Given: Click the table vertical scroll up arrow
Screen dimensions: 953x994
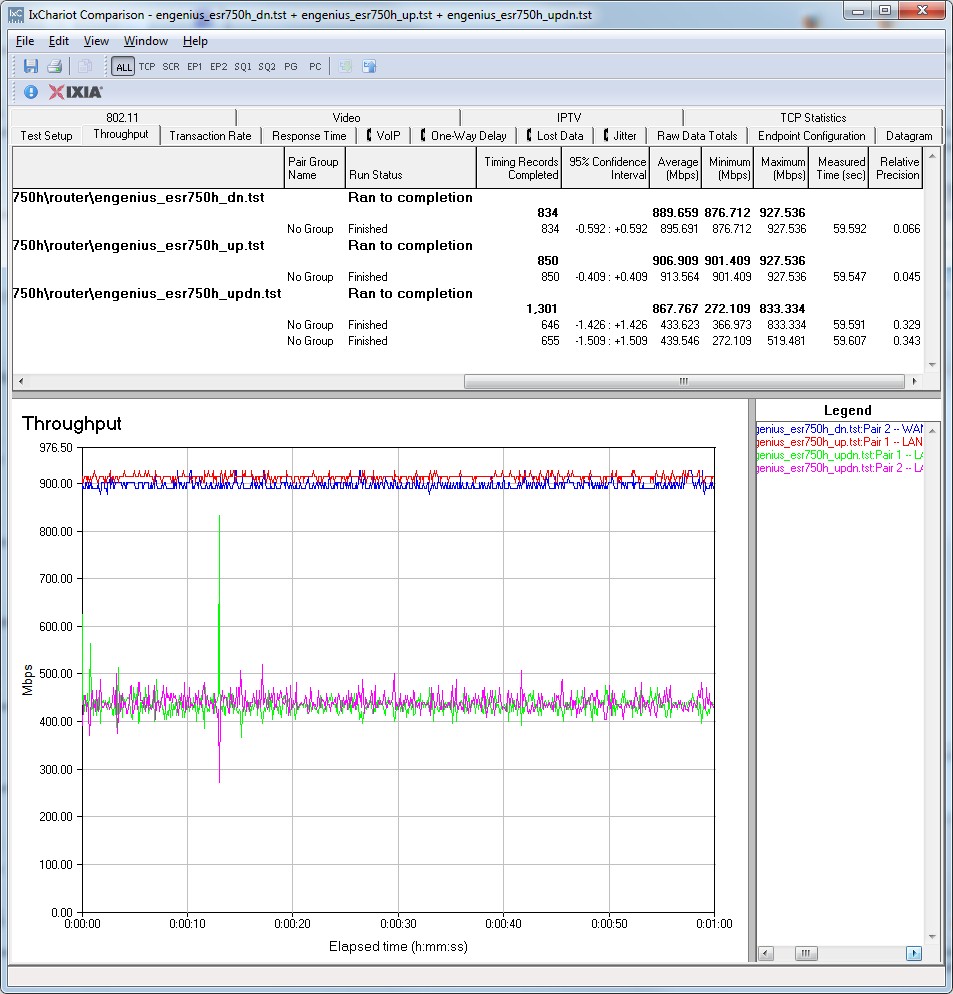Looking at the screenshot, I should [932, 156].
